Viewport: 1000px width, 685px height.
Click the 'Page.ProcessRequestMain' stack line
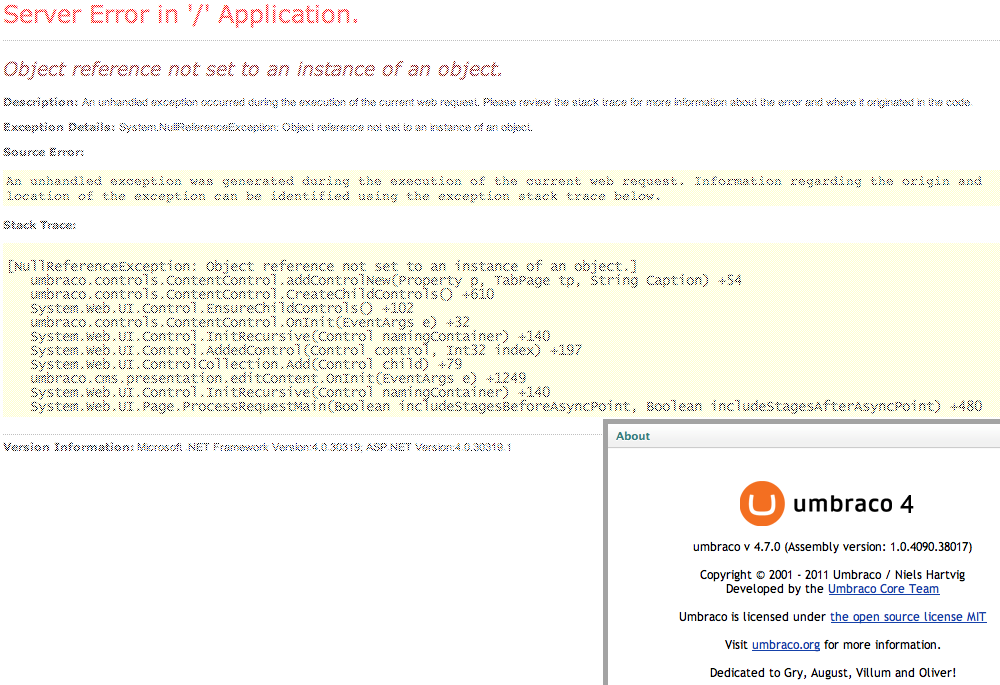(x=506, y=406)
